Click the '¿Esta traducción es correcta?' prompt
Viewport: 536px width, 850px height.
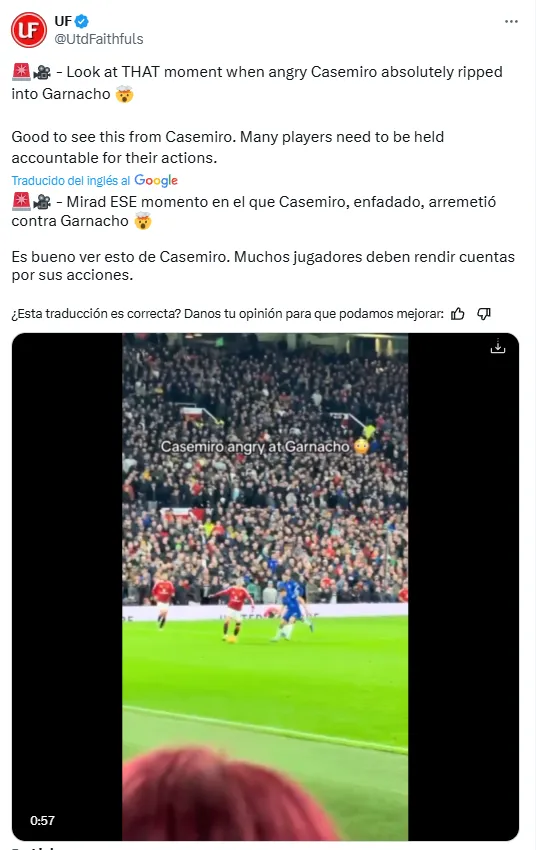coord(96,313)
